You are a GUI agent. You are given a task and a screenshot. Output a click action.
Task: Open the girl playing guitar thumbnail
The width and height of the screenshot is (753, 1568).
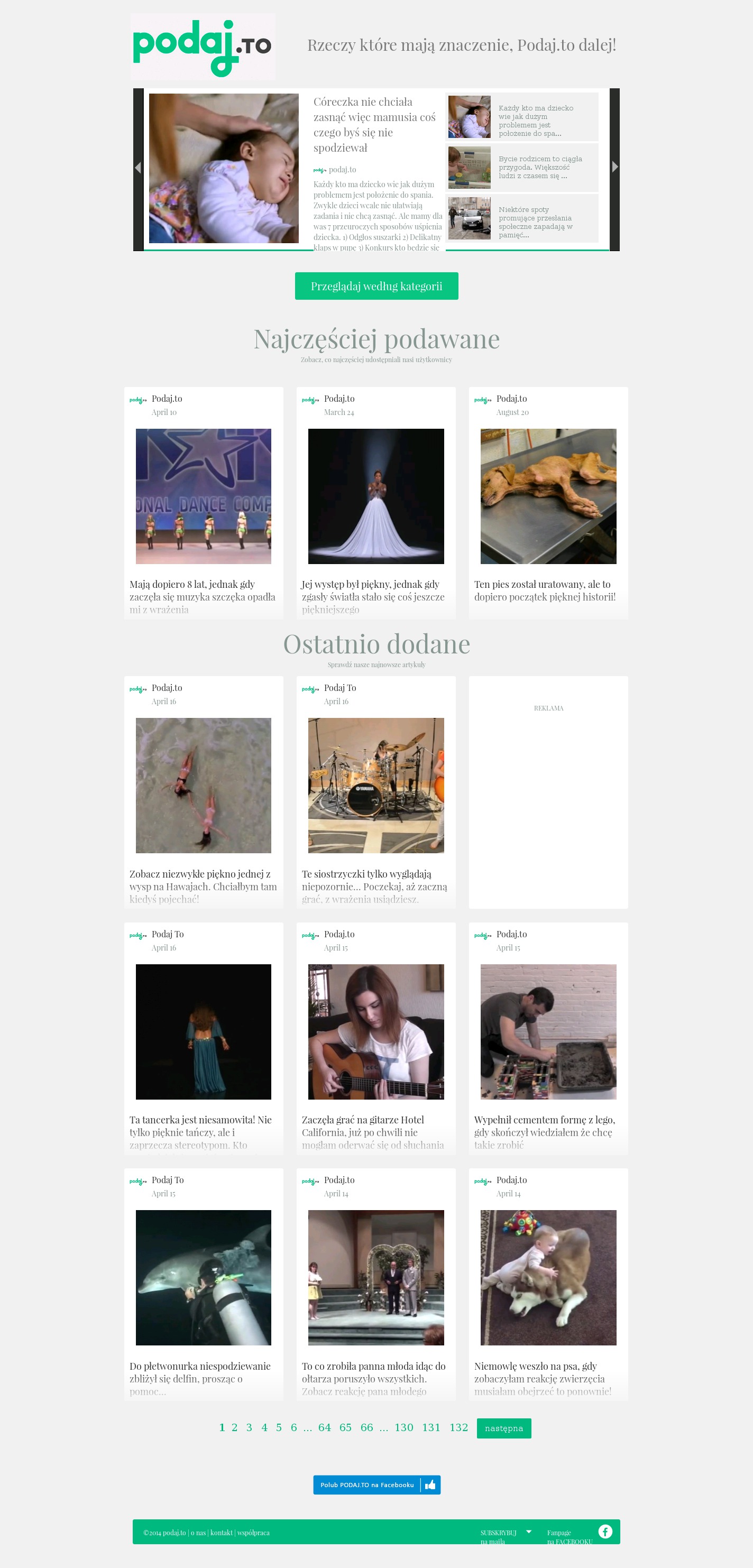pyautogui.click(x=376, y=1032)
